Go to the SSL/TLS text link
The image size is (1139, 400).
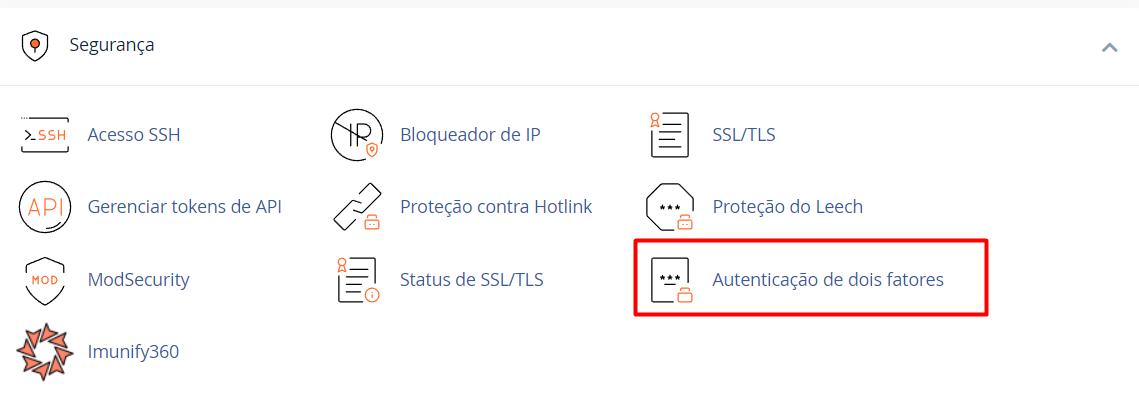744,135
